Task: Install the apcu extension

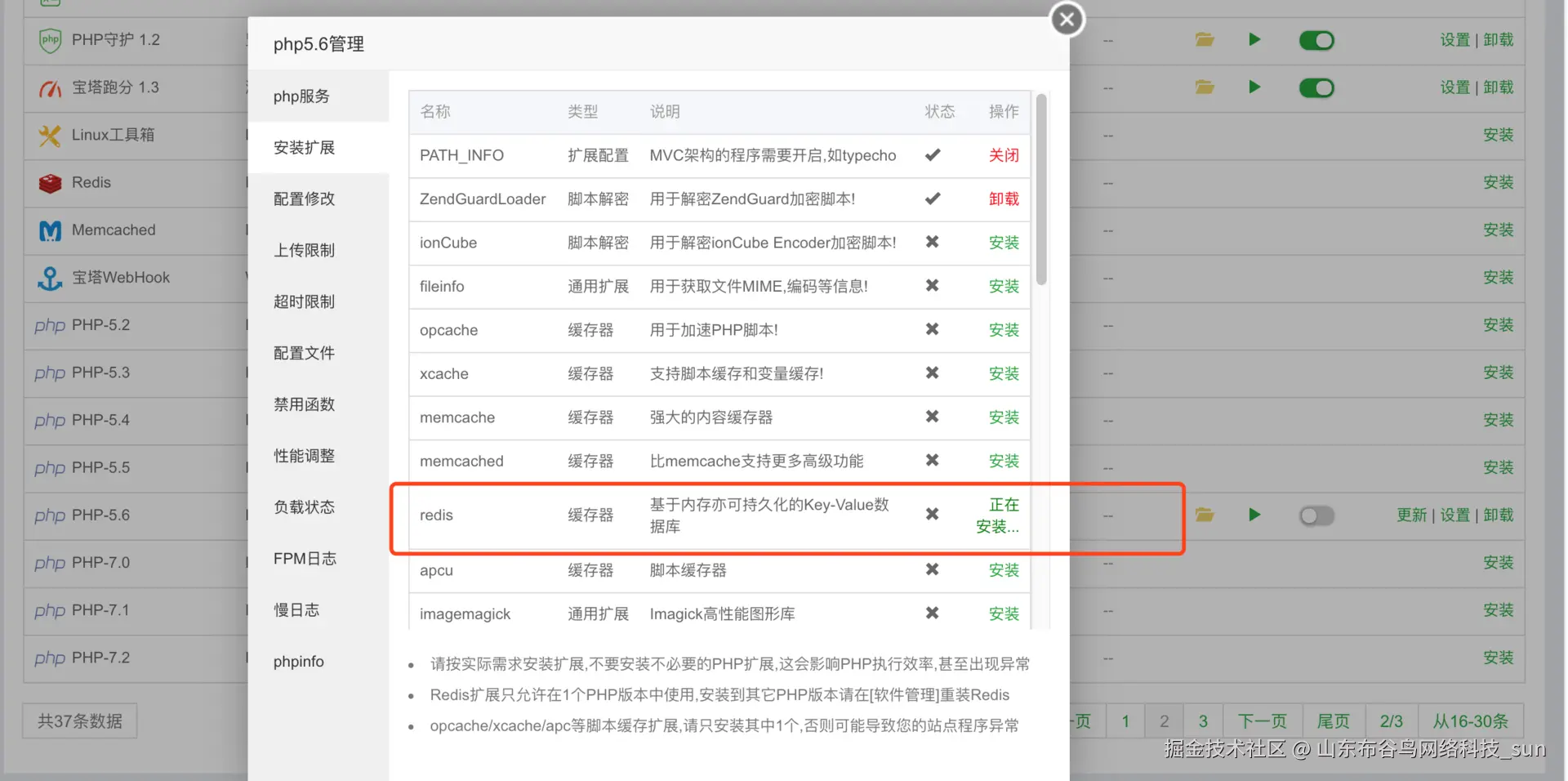Action: point(1004,570)
